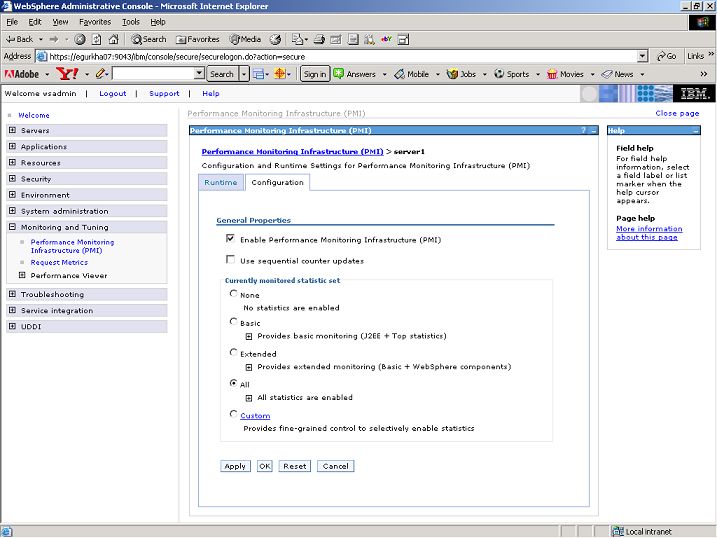Collapse the Monitoring and Tuning node
717x538 pixels.
(x=12, y=227)
